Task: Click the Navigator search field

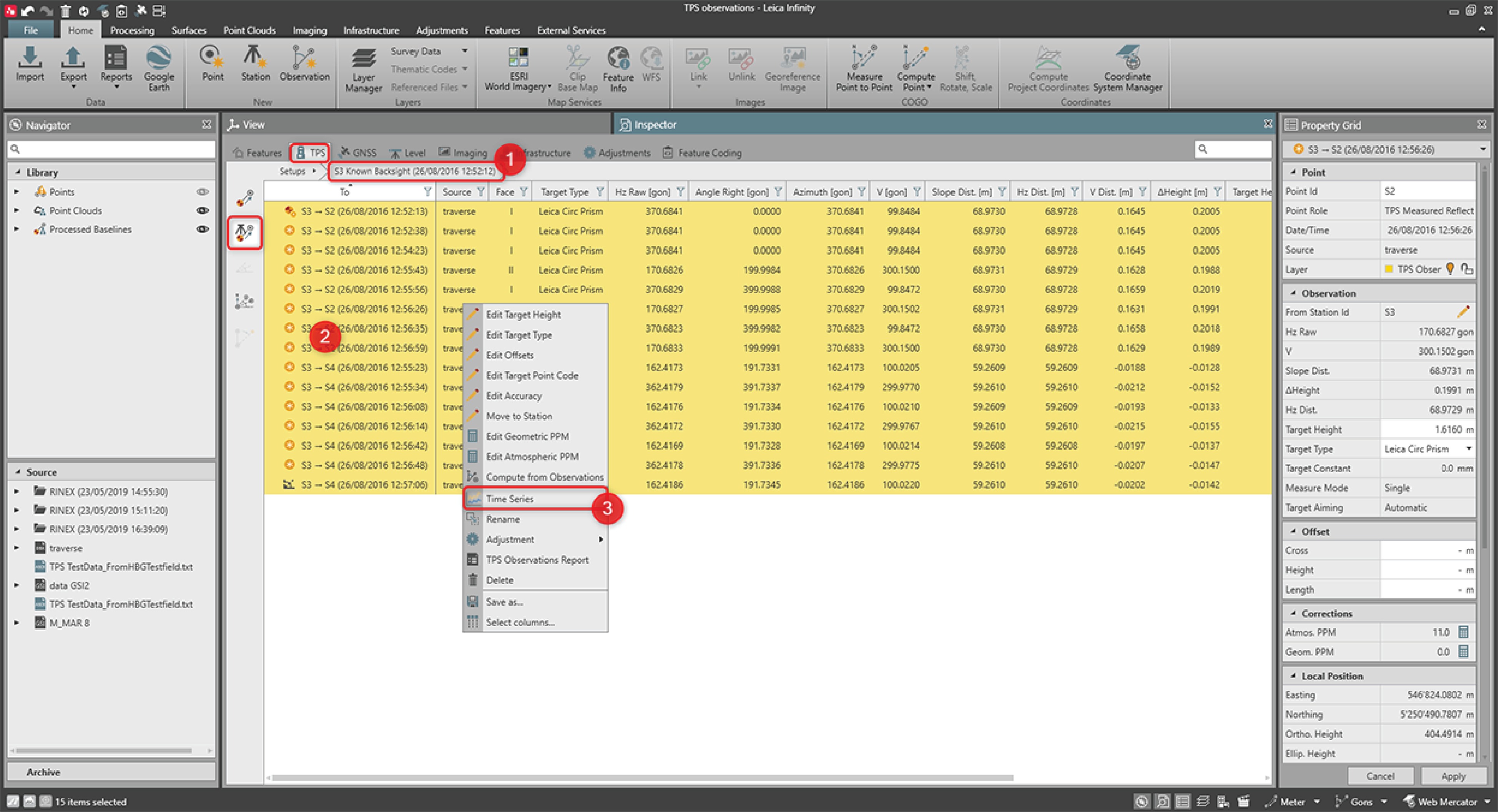Action: coord(111,149)
